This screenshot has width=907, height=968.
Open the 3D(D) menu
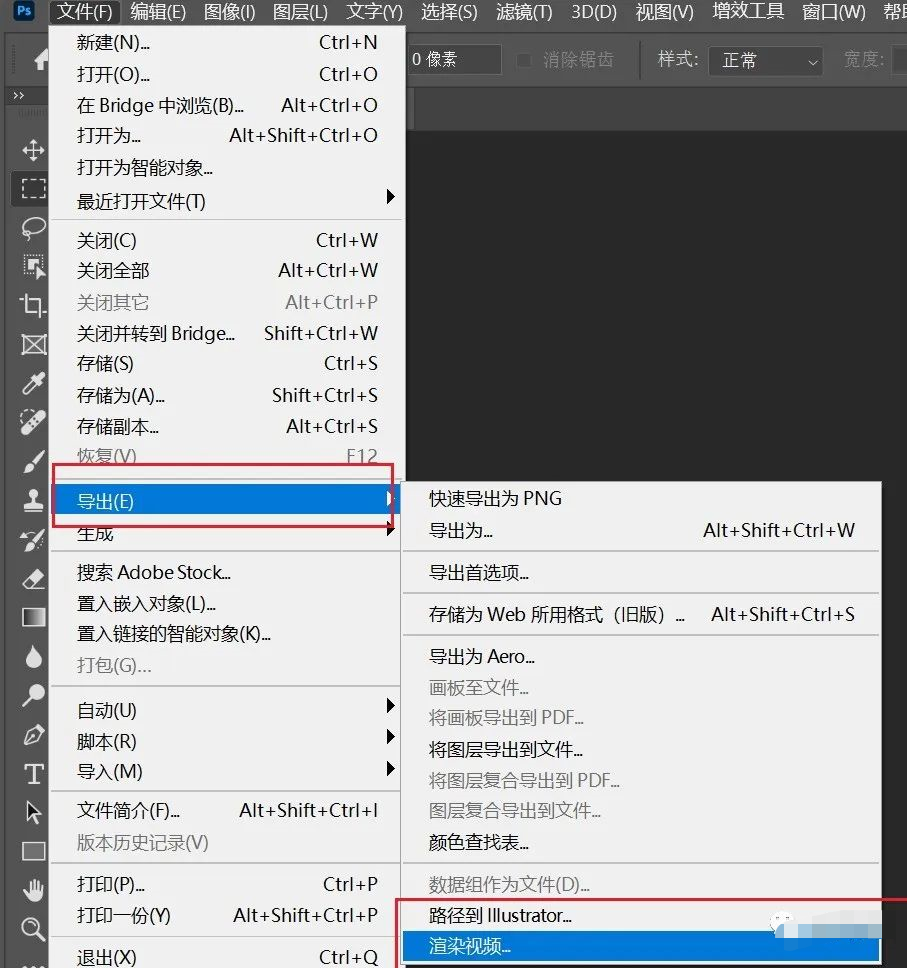pyautogui.click(x=594, y=11)
